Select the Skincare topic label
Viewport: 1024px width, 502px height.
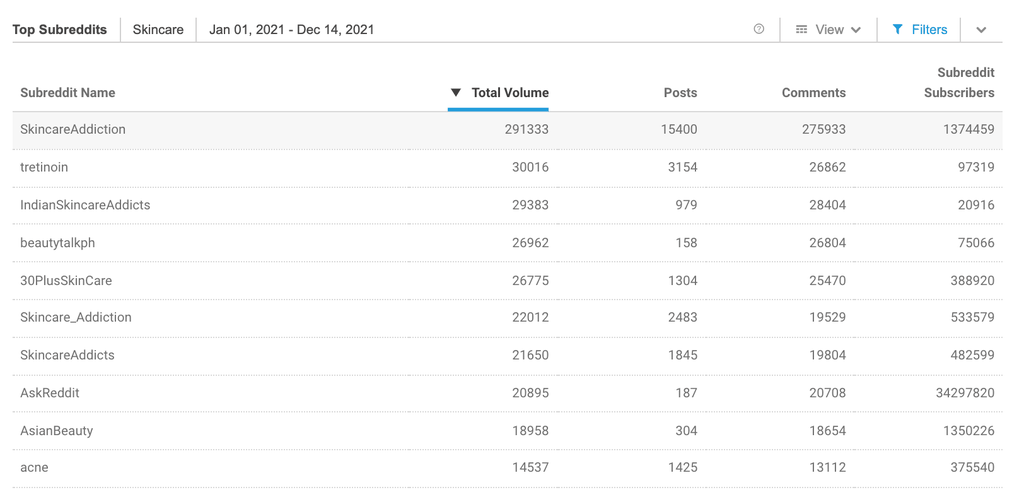coord(158,30)
